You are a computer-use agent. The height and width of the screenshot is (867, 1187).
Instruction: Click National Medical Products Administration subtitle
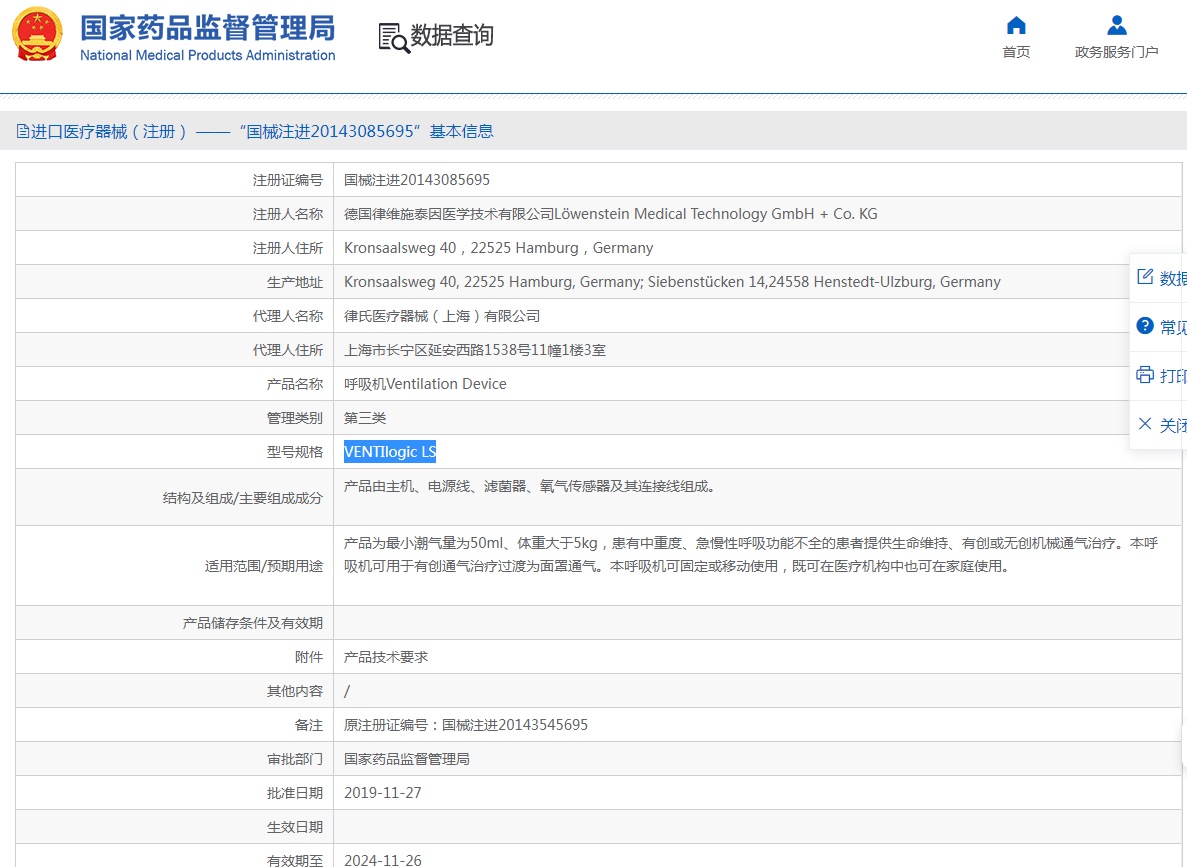click(x=207, y=55)
